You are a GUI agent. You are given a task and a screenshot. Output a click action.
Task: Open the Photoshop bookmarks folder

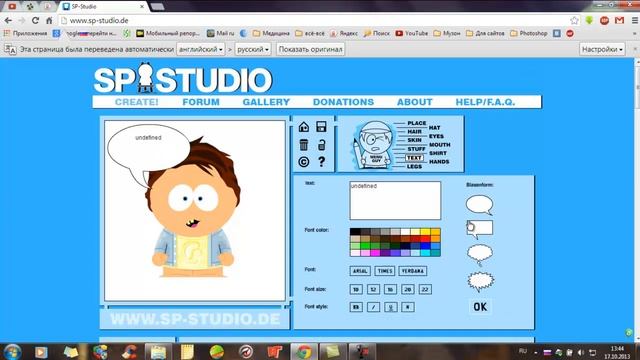coord(529,33)
